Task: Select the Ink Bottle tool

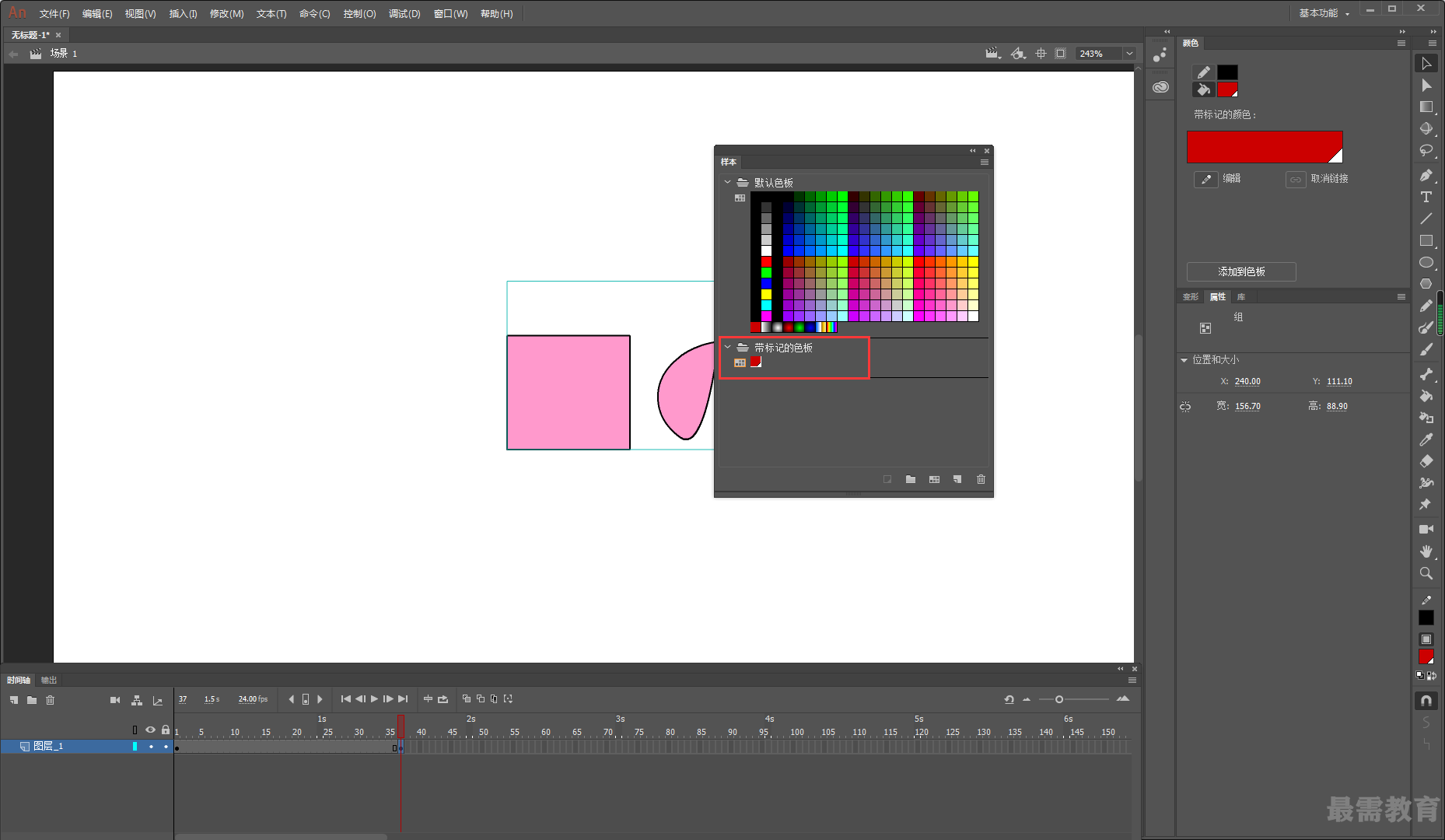Action: [1426, 418]
